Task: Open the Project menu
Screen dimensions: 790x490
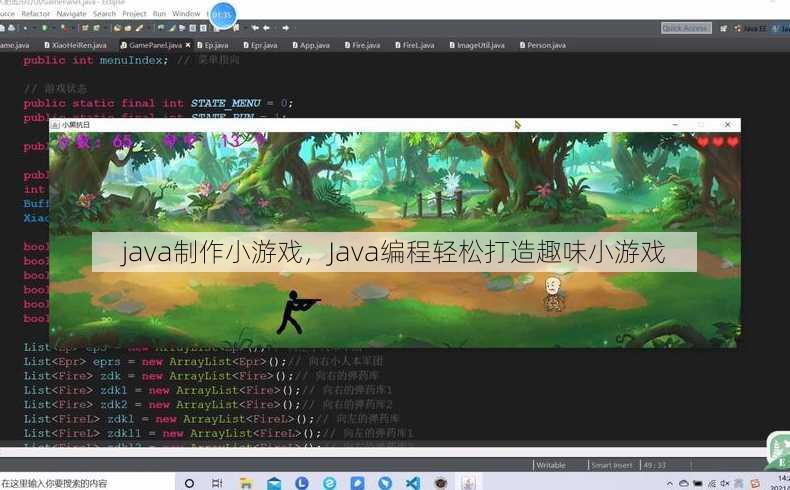Action: click(x=135, y=14)
